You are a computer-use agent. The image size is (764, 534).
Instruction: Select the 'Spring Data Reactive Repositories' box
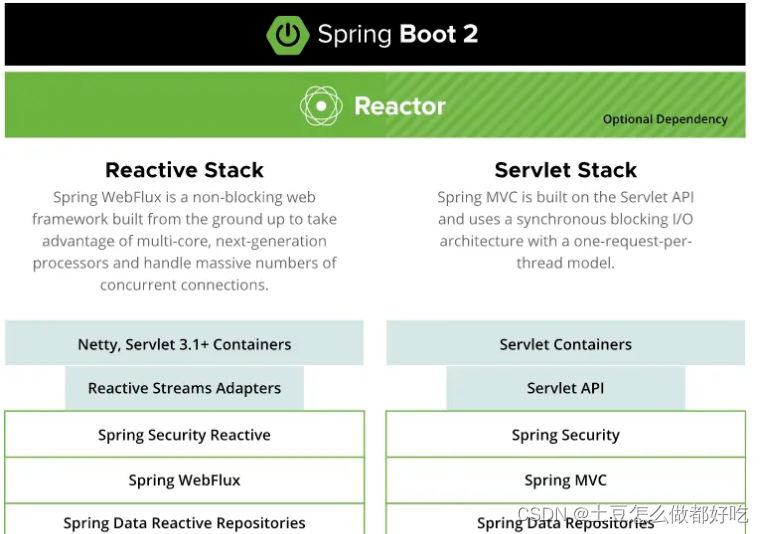(x=184, y=519)
